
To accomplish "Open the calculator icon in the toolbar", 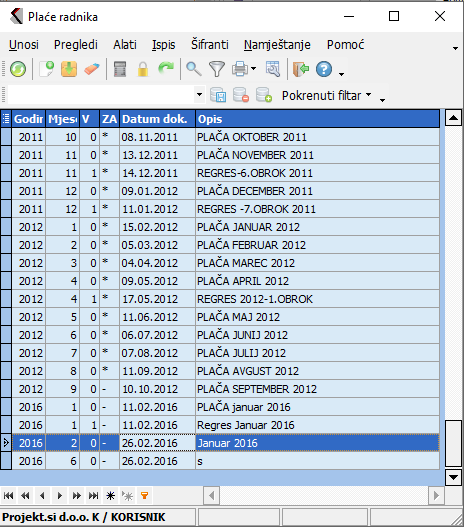I will pyautogui.click(x=120, y=69).
